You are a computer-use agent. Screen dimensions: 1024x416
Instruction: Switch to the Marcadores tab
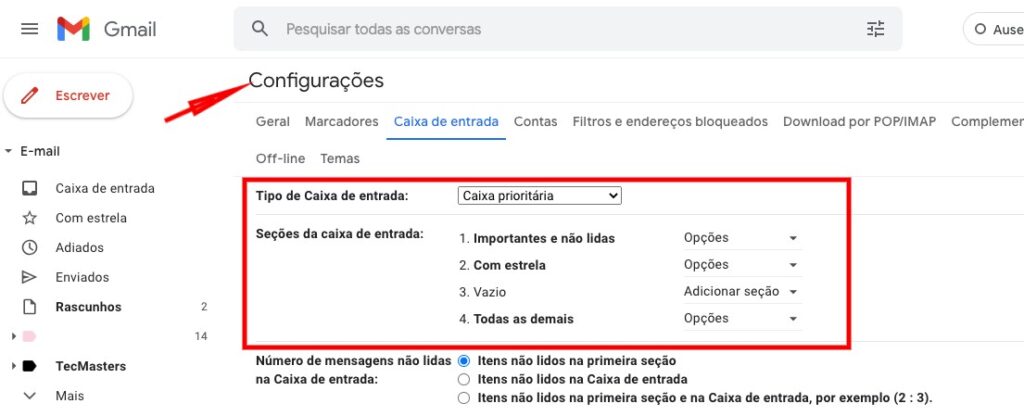341,121
